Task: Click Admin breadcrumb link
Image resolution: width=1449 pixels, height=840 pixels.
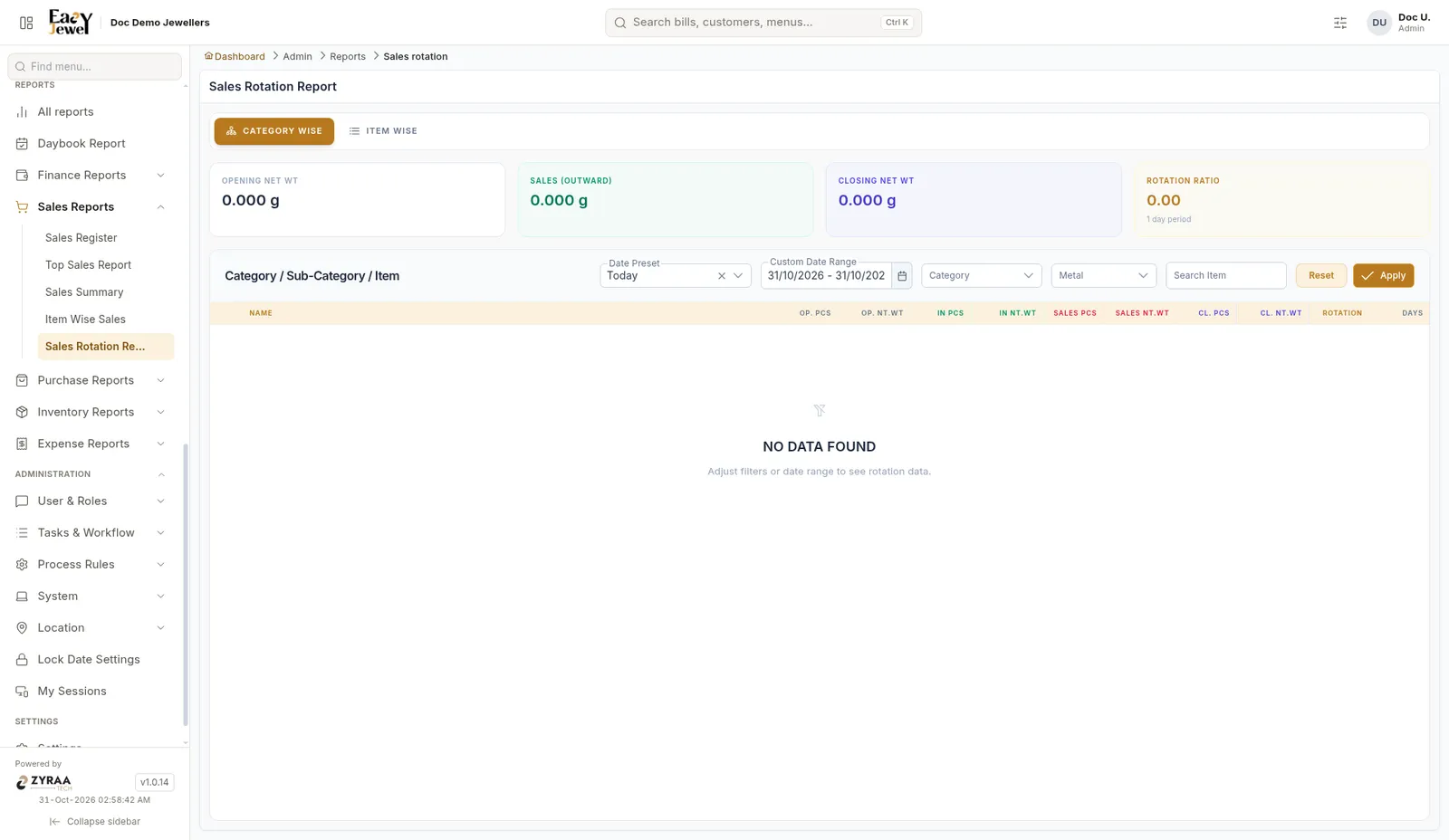Action: 297,56
